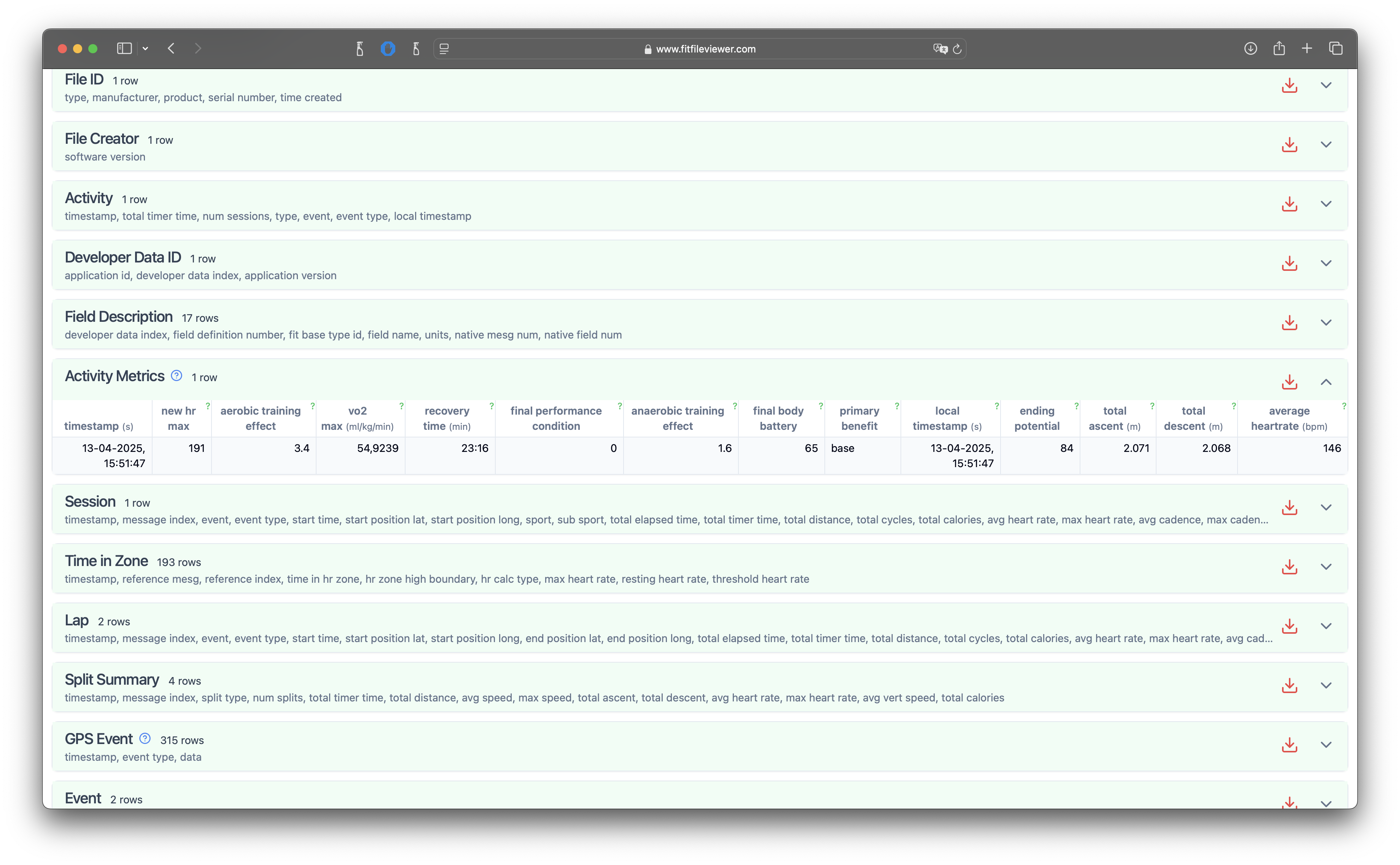This screenshot has height=865, width=1400.
Task: Expand the GPS Event section
Action: tap(1325, 745)
